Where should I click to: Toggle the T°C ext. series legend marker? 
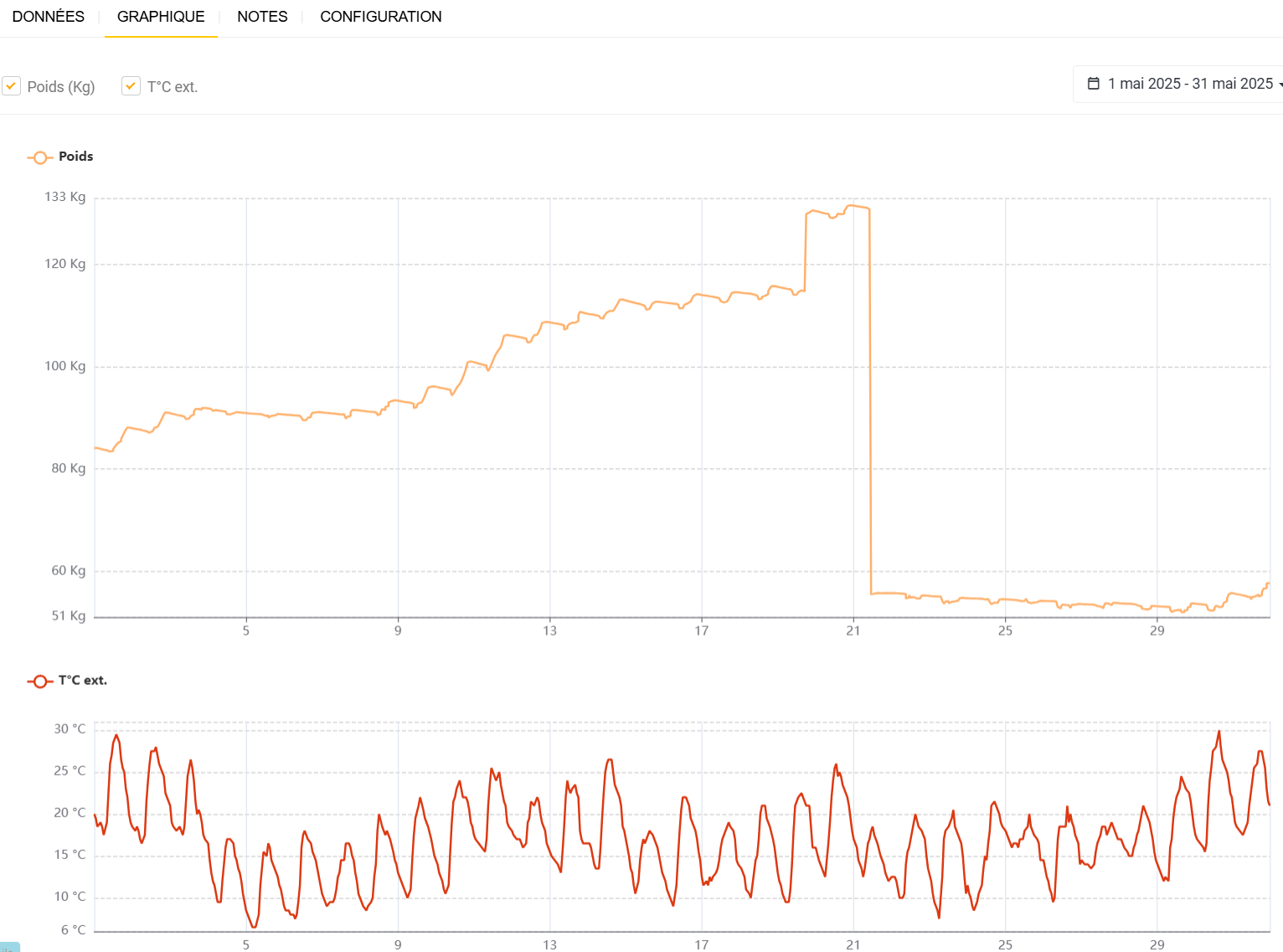tap(39, 682)
